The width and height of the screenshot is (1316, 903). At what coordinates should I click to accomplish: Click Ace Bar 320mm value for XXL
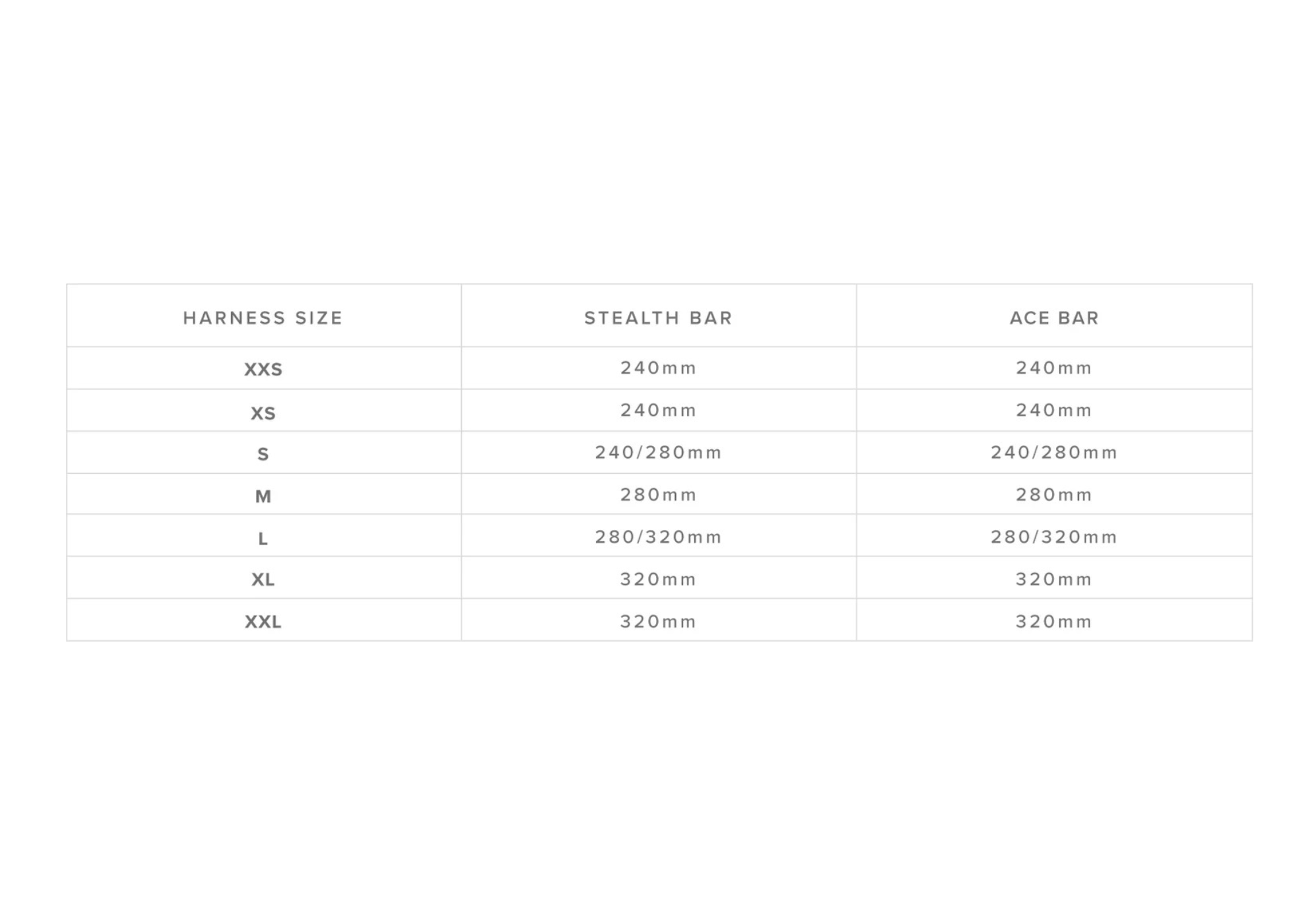point(1054,622)
